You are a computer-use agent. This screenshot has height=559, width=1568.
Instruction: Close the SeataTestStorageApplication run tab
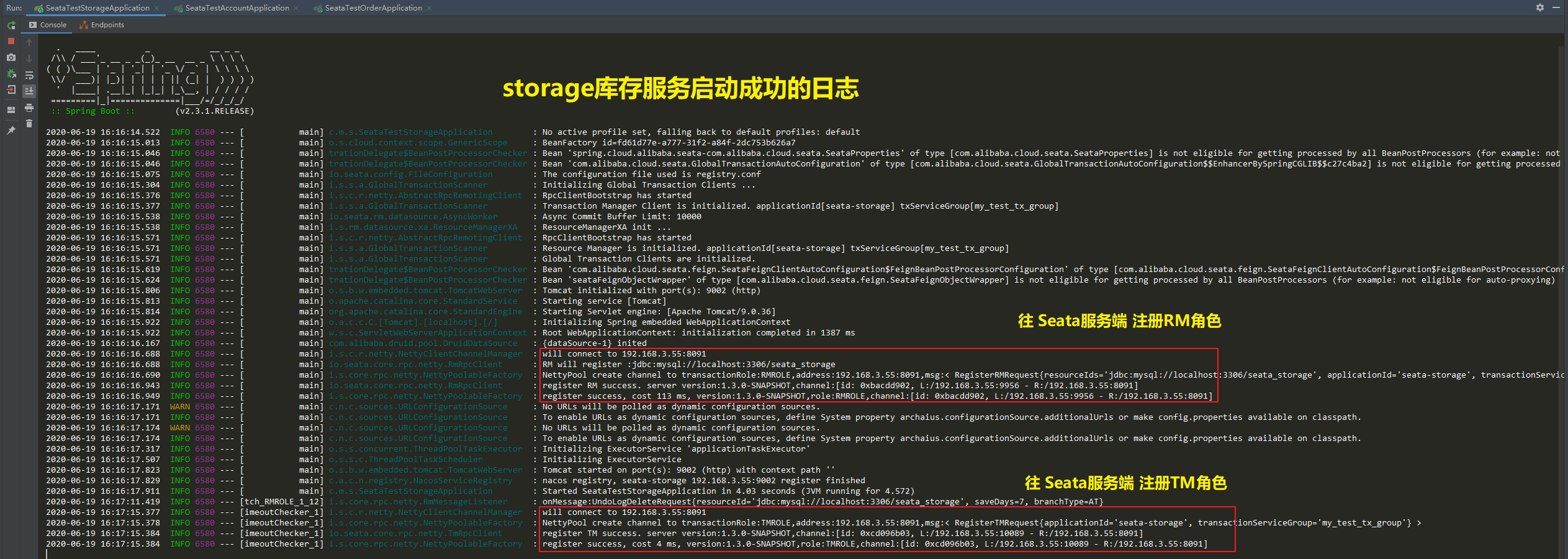157,8
